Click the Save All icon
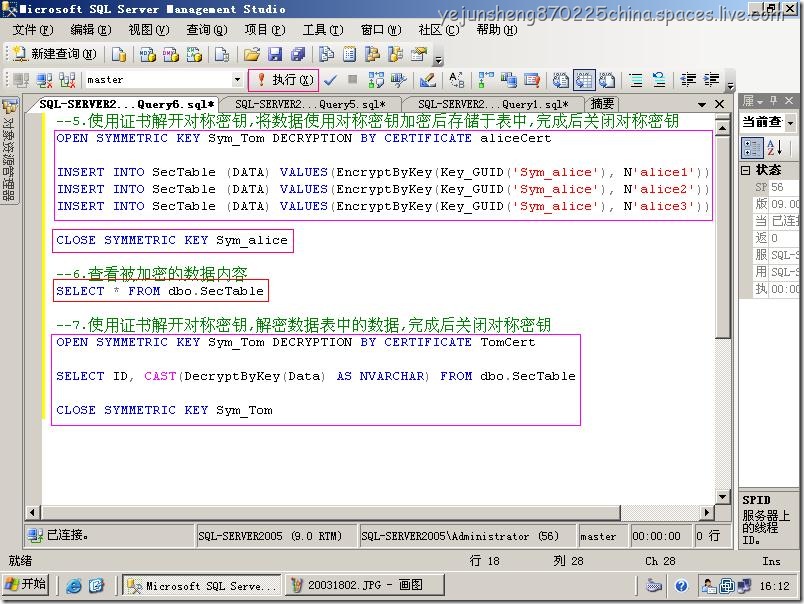The width and height of the screenshot is (804, 604). pyautogui.click(x=298, y=54)
